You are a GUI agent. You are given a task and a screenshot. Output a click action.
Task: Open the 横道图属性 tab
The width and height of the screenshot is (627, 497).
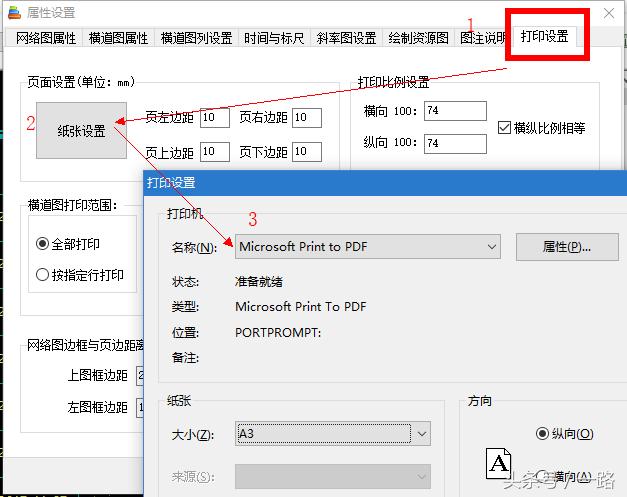tap(118, 38)
